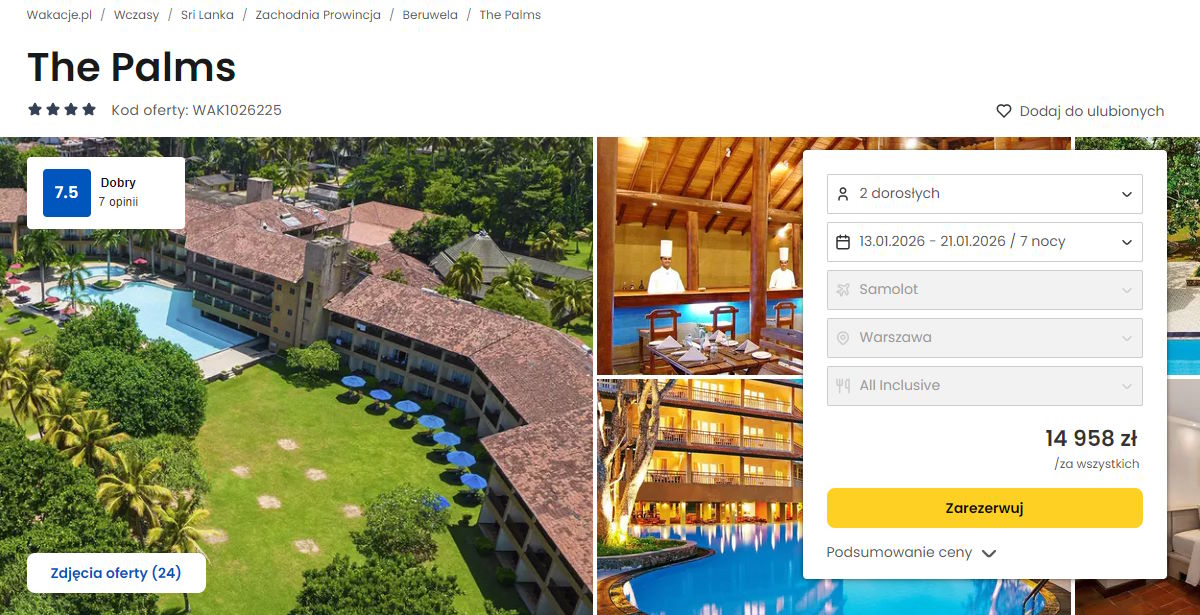The height and width of the screenshot is (615, 1200).
Task: Expand Podsumowanie ceny price summary
Action: tap(911, 552)
